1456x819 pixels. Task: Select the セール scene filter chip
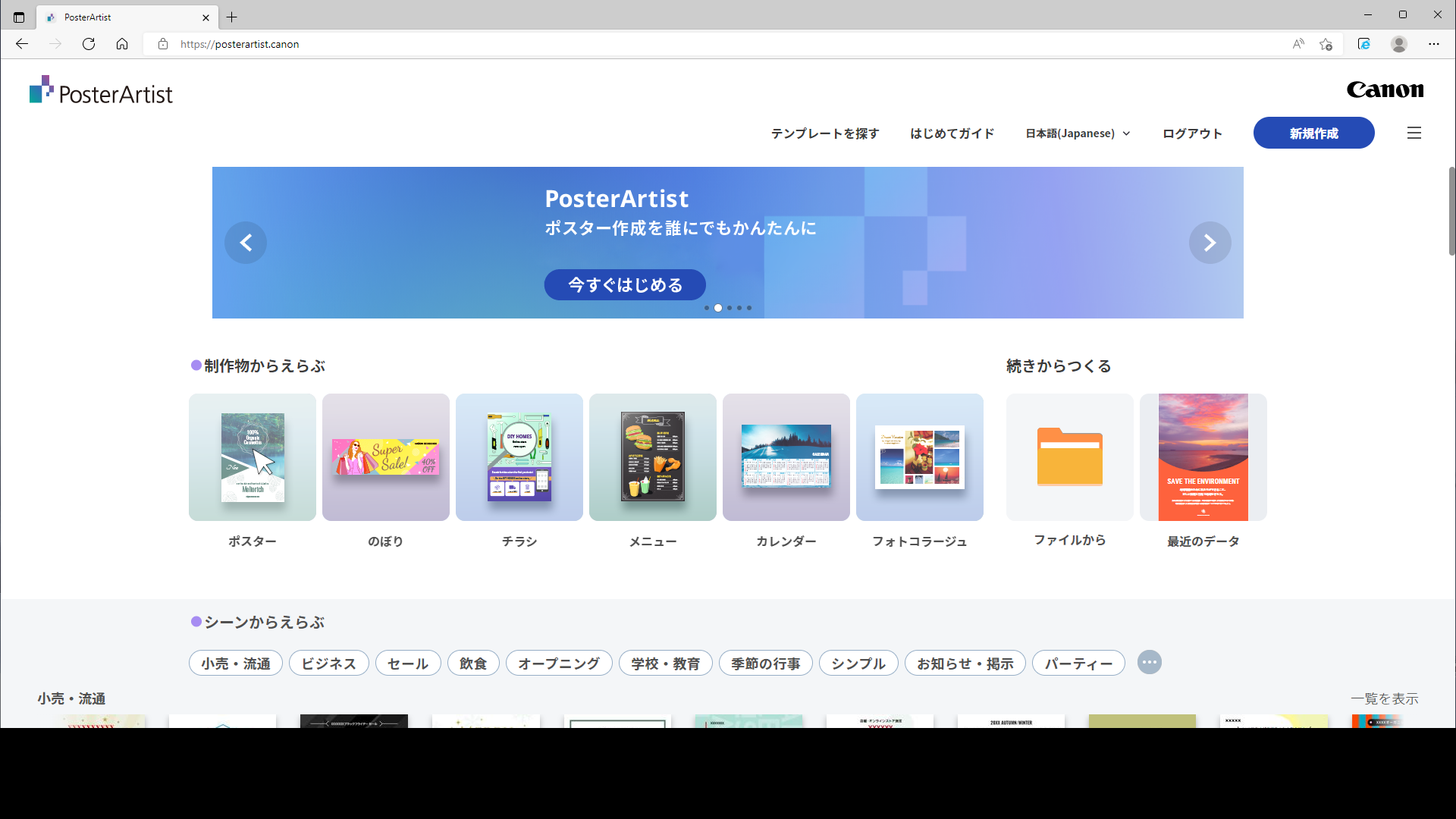tap(407, 663)
